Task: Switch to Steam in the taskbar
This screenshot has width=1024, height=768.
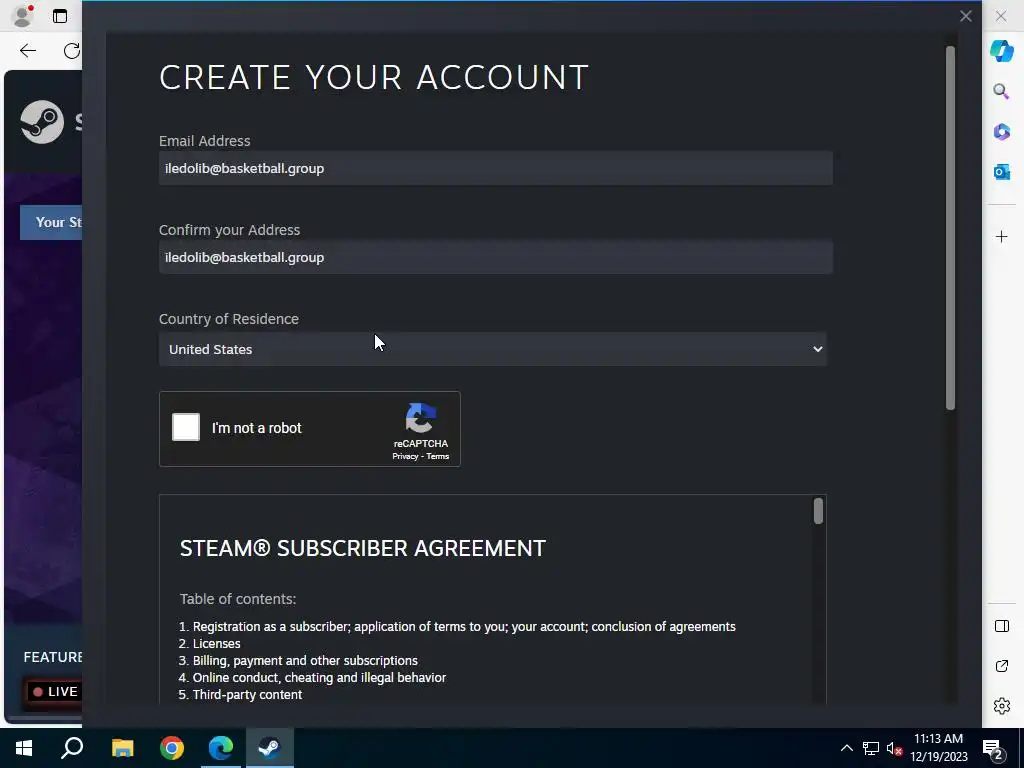Action: (269, 748)
